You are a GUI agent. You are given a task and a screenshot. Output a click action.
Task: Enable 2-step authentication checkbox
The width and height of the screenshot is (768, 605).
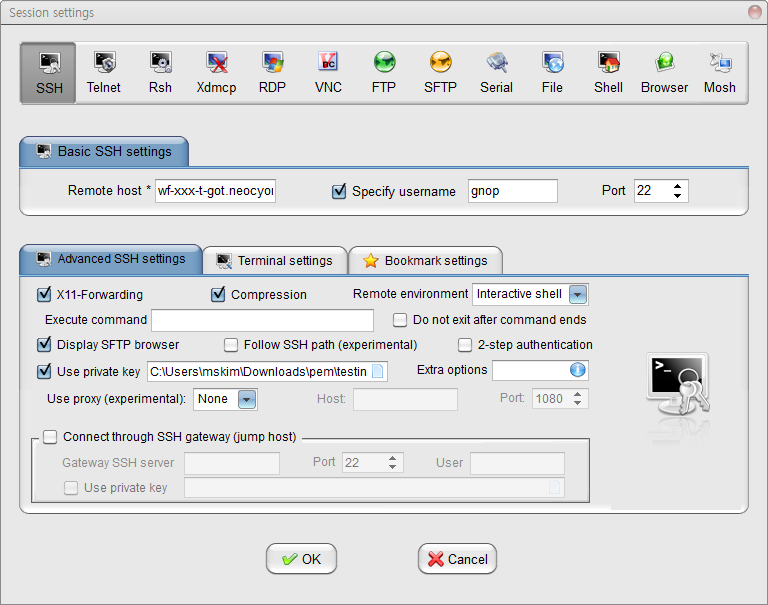click(465, 345)
